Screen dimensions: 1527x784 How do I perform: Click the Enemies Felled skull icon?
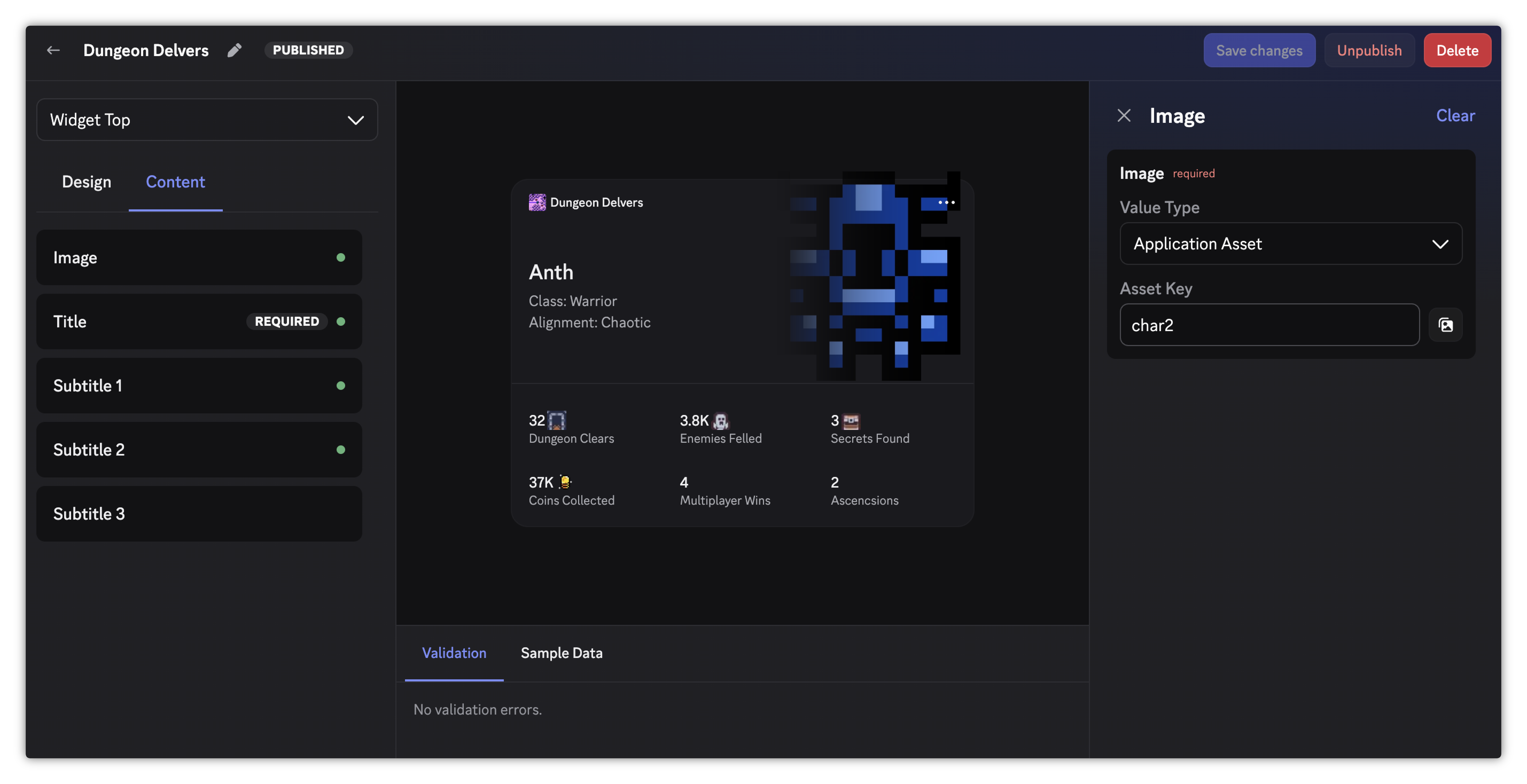point(721,421)
